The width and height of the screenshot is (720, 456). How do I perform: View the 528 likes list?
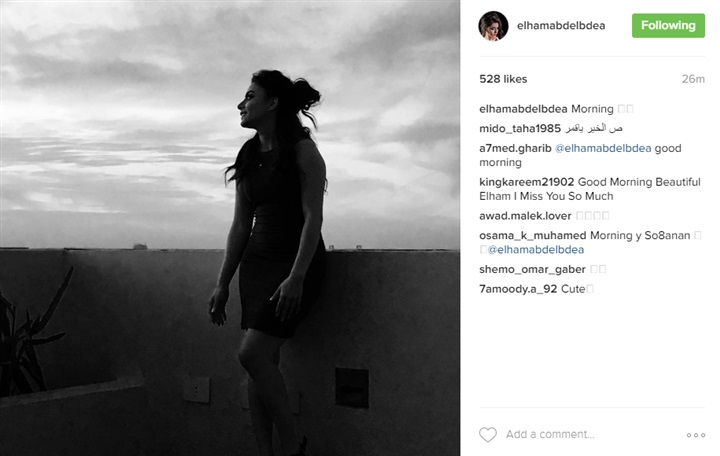pos(503,79)
